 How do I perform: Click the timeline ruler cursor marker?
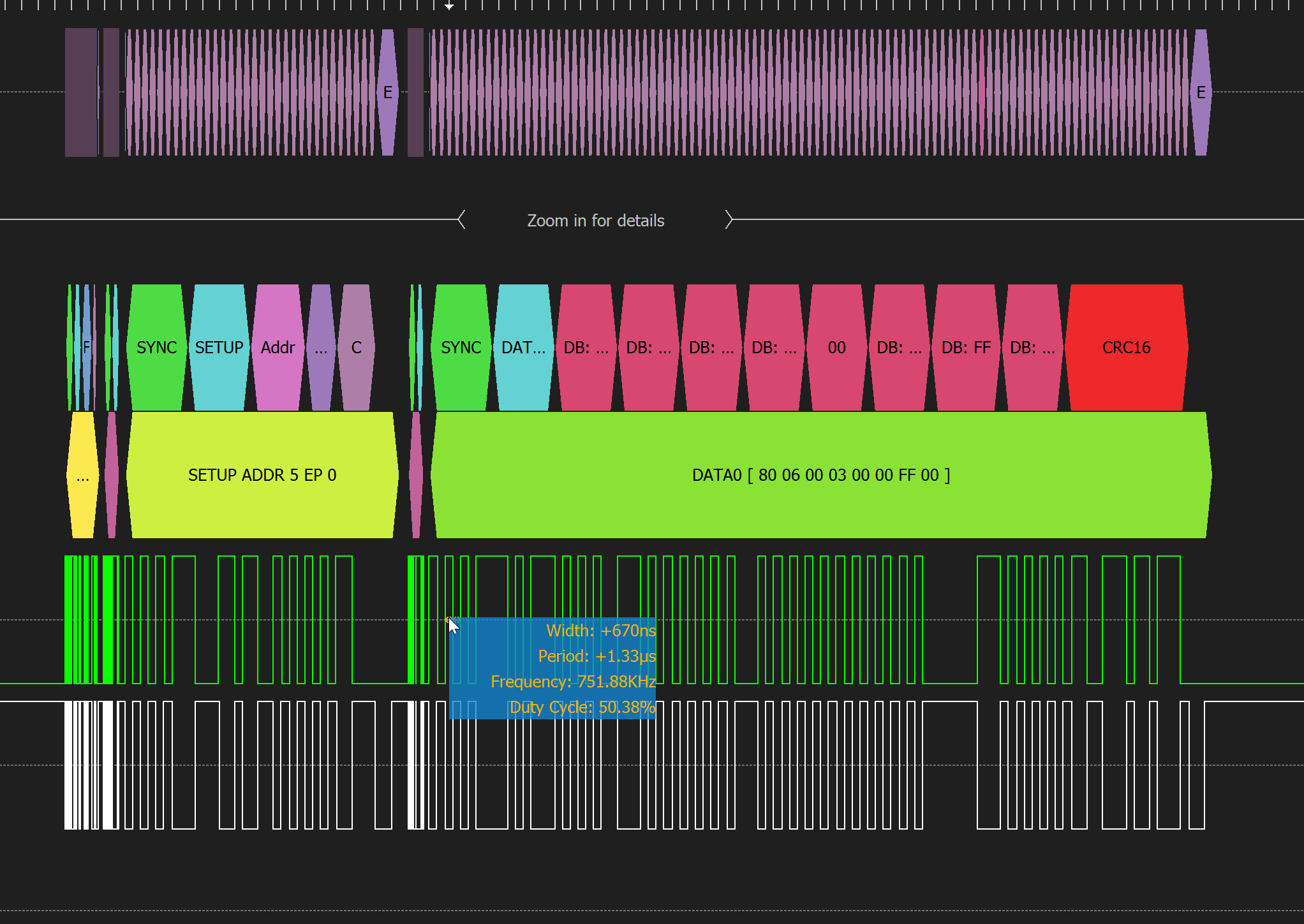coord(449,5)
